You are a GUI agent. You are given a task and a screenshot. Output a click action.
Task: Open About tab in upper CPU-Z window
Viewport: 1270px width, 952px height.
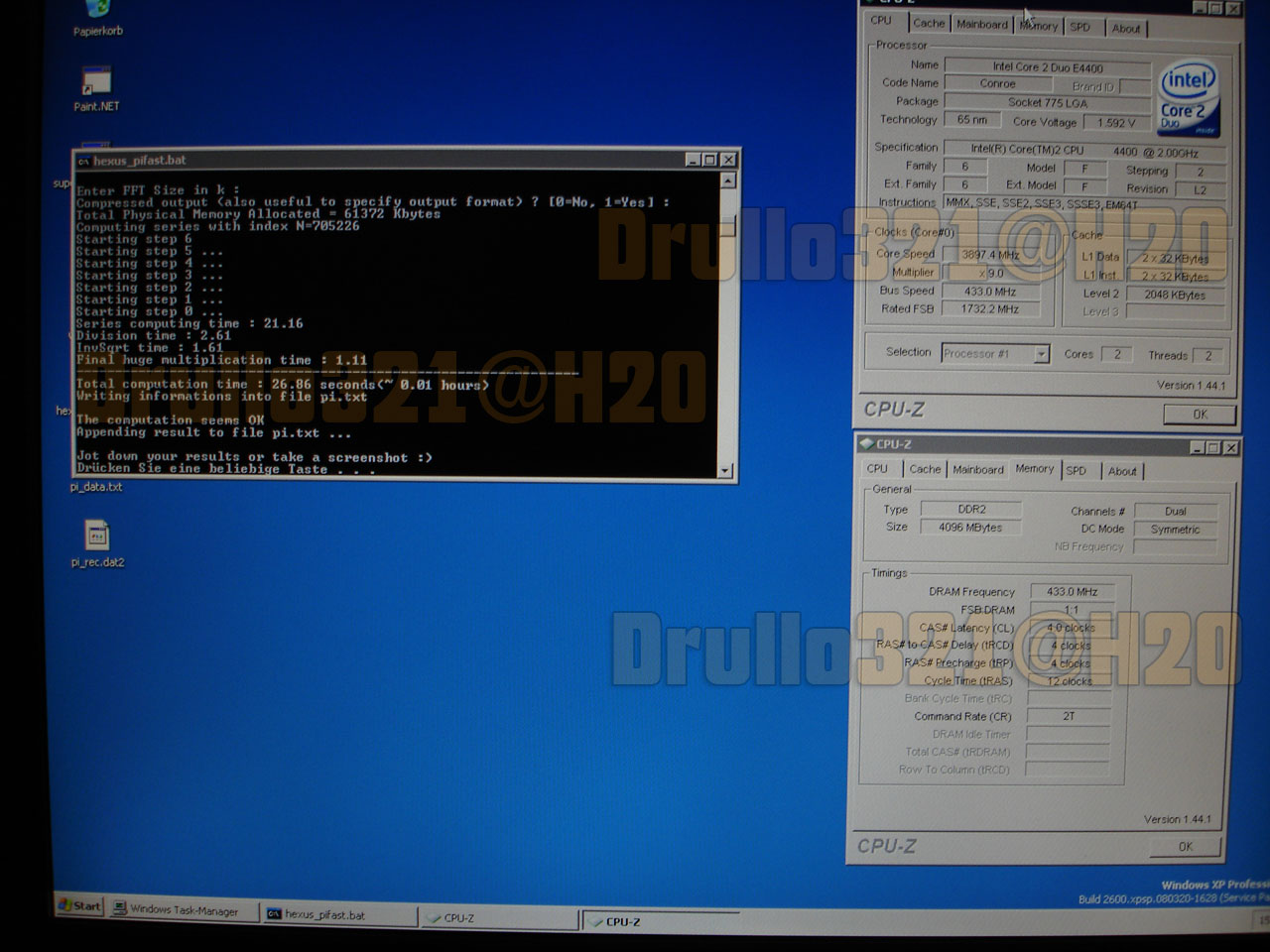pyautogui.click(x=1125, y=29)
